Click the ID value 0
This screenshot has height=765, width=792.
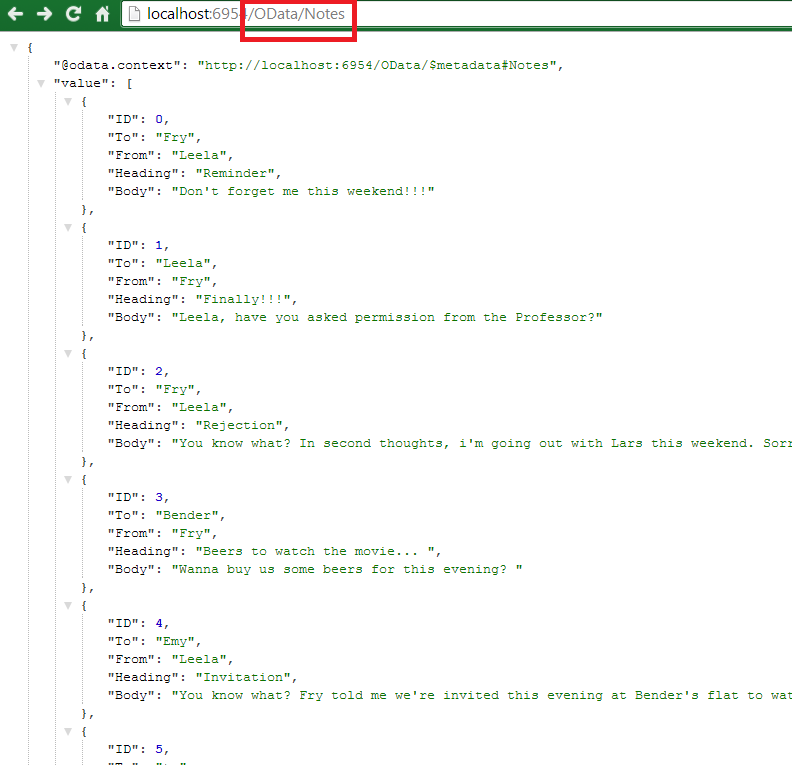point(159,120)
